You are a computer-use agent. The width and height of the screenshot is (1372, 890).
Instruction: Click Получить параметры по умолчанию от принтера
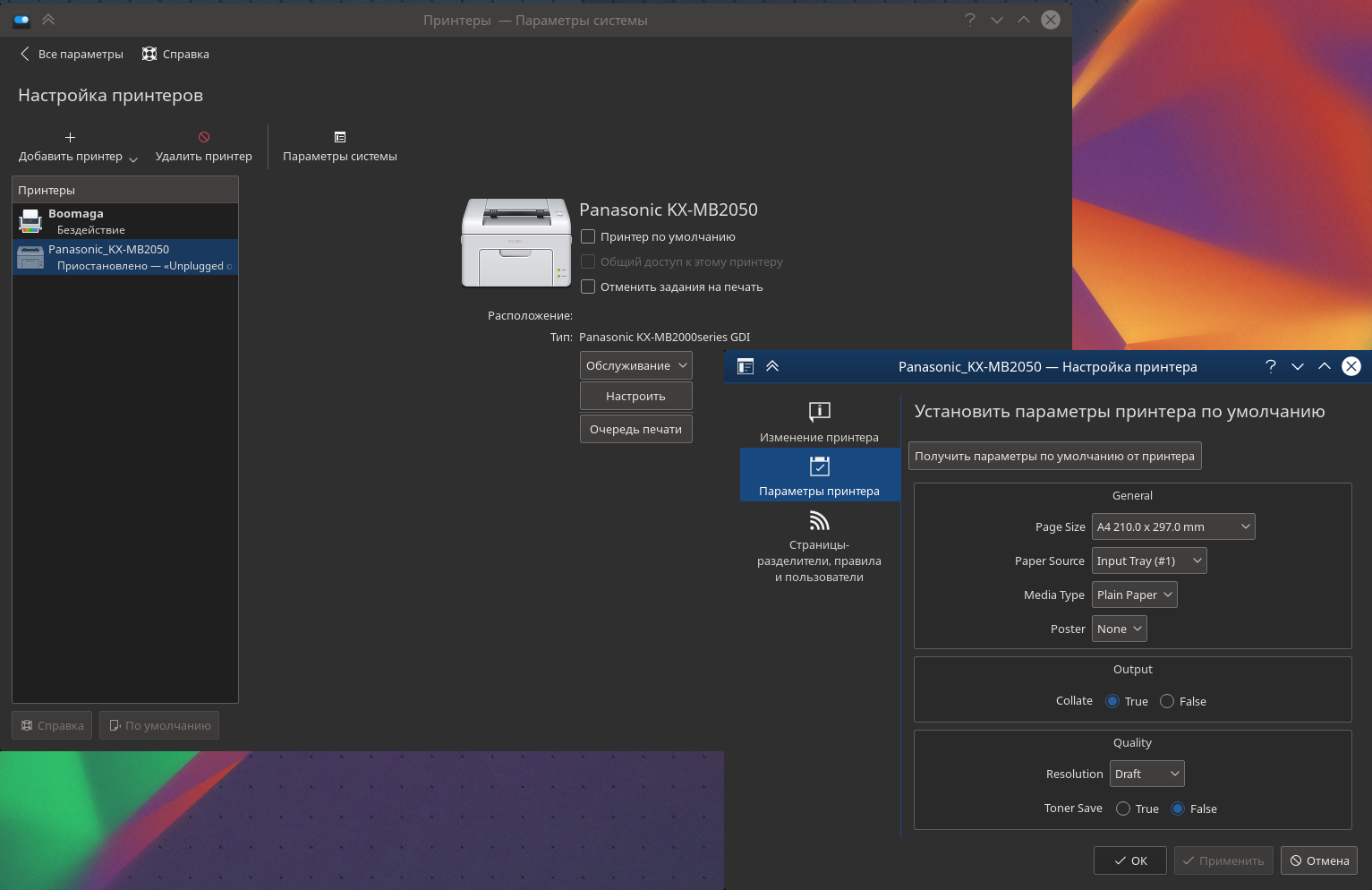pyautogui.click(x=1055, y=457)
